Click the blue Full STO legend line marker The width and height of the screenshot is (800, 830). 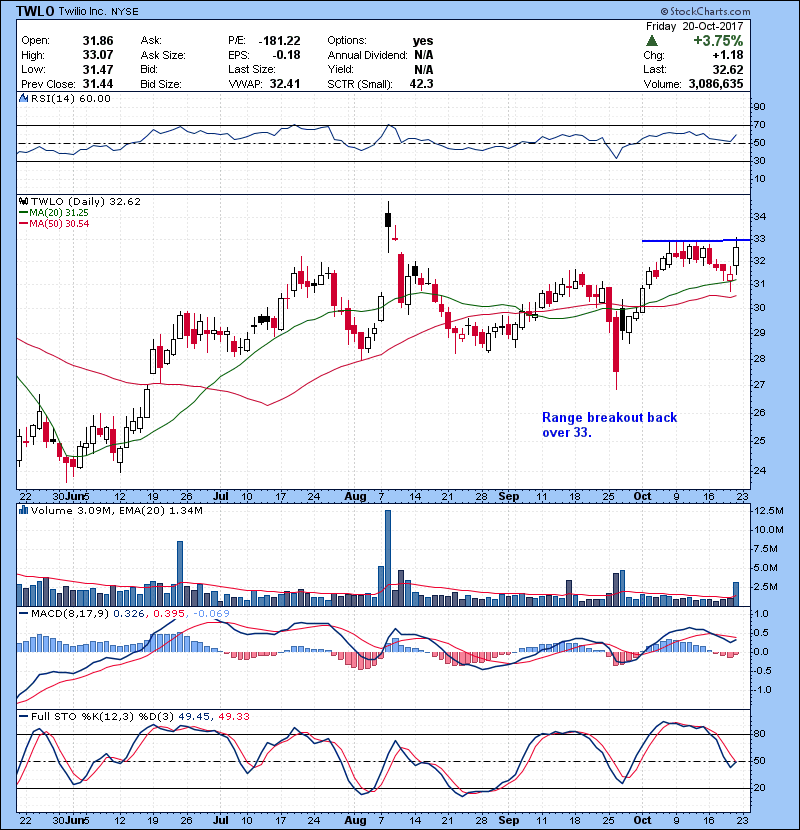coord(23,717)
